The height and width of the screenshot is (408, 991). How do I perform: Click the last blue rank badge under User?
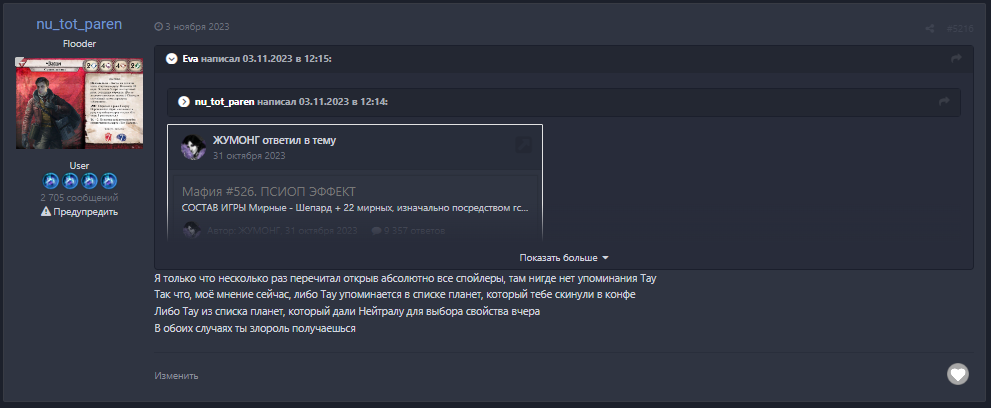(109, 181)
